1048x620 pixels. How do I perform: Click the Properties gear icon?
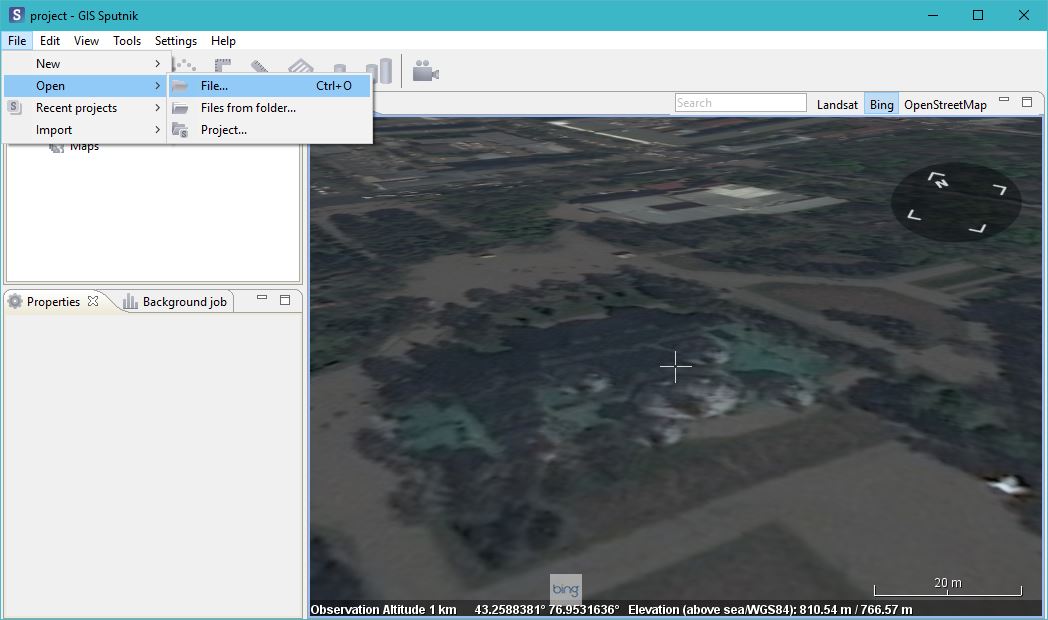tap(15, 301)
